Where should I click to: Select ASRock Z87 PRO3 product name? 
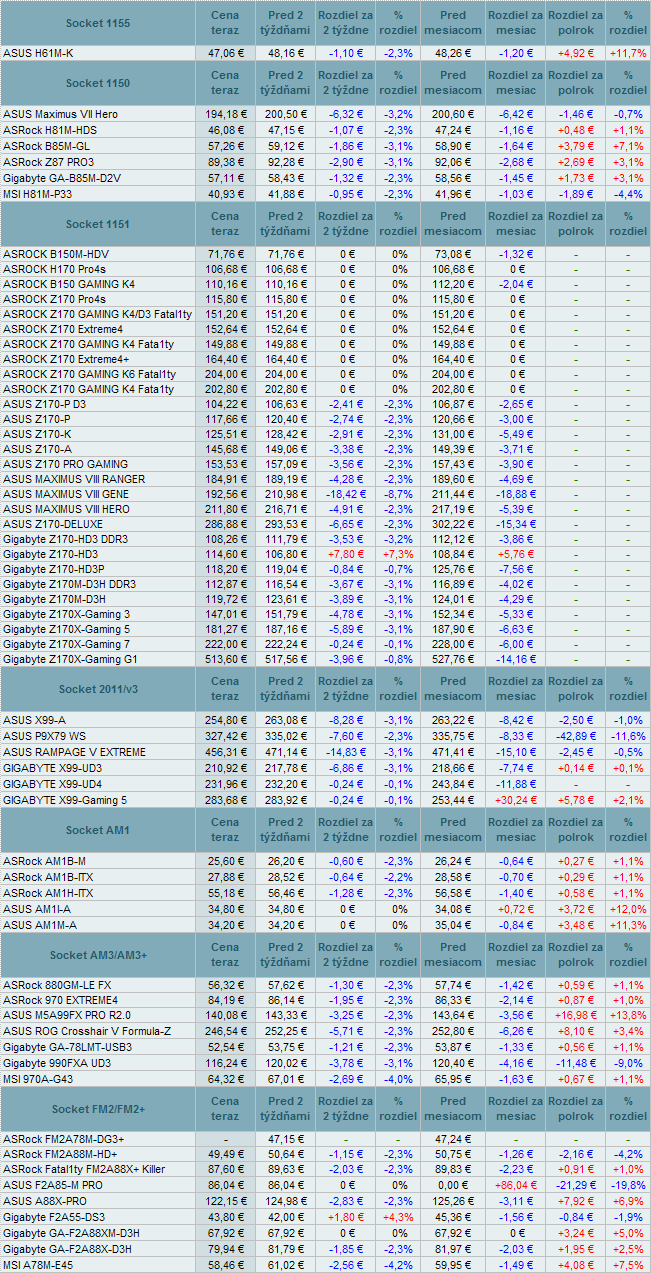pyautogui.click(x=48, y=162)
